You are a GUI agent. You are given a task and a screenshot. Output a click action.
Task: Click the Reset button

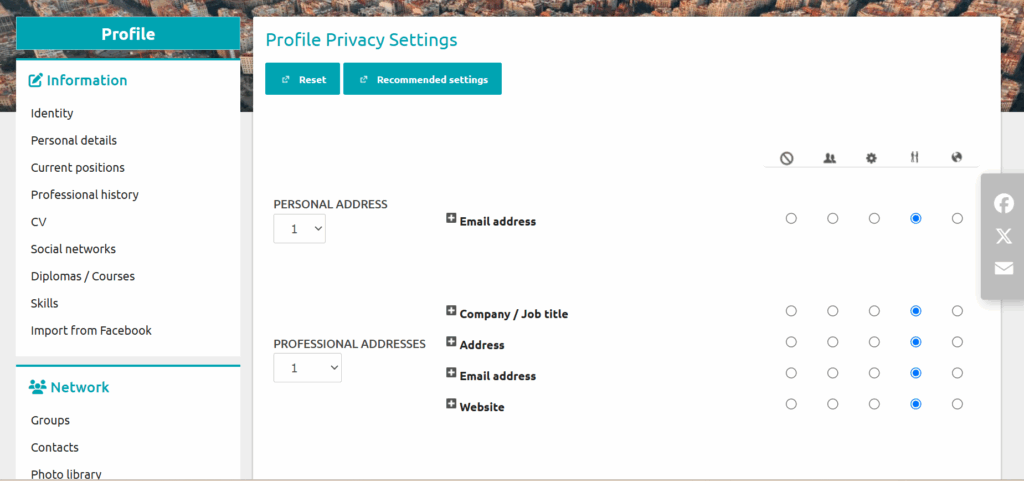coord(302,79)
